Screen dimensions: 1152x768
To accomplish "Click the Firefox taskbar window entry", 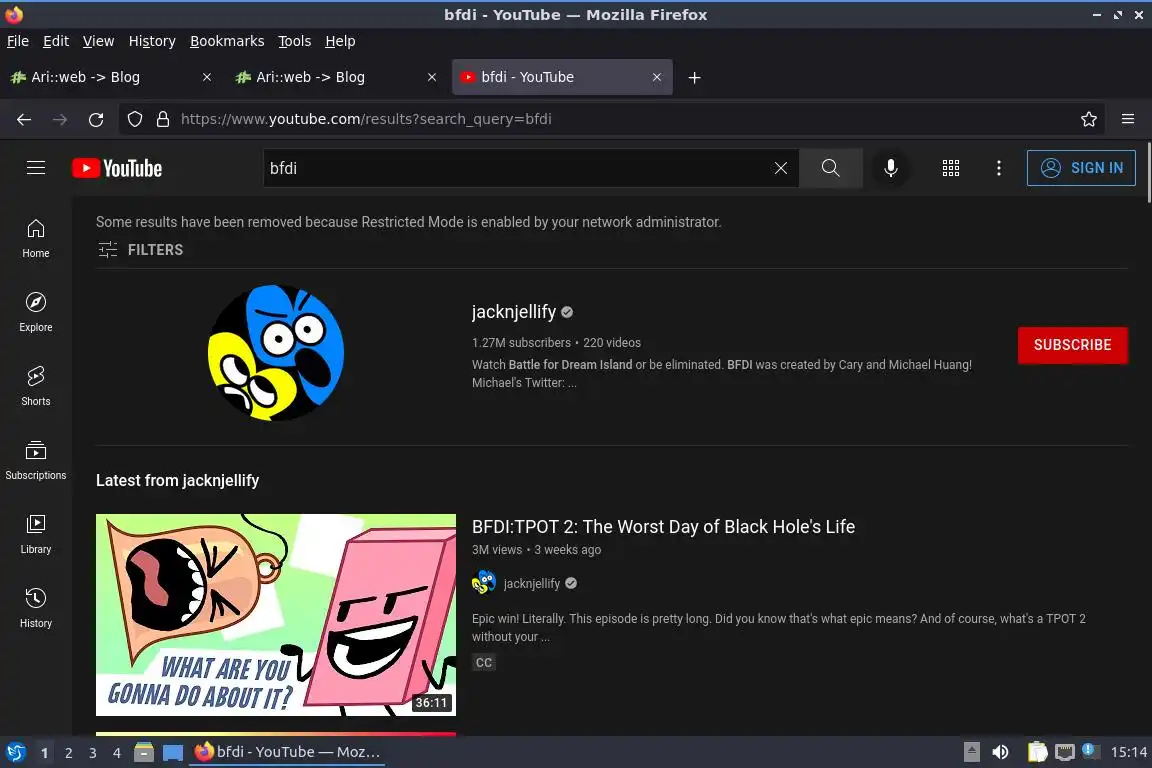I will point(287,752).
